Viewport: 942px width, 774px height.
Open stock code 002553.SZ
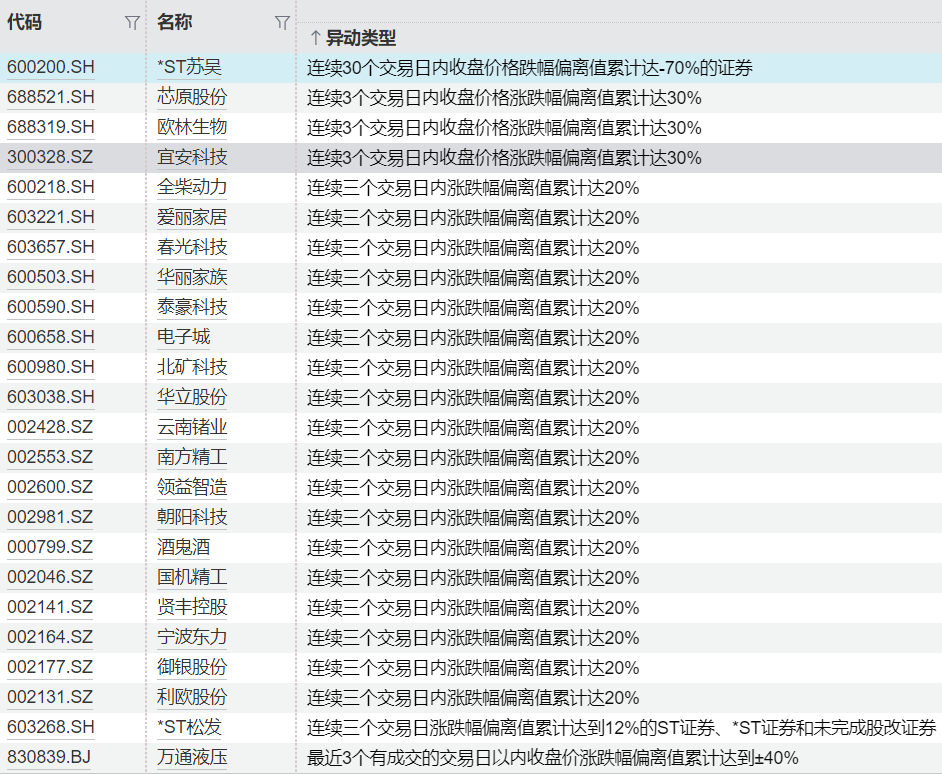point(50,457)
